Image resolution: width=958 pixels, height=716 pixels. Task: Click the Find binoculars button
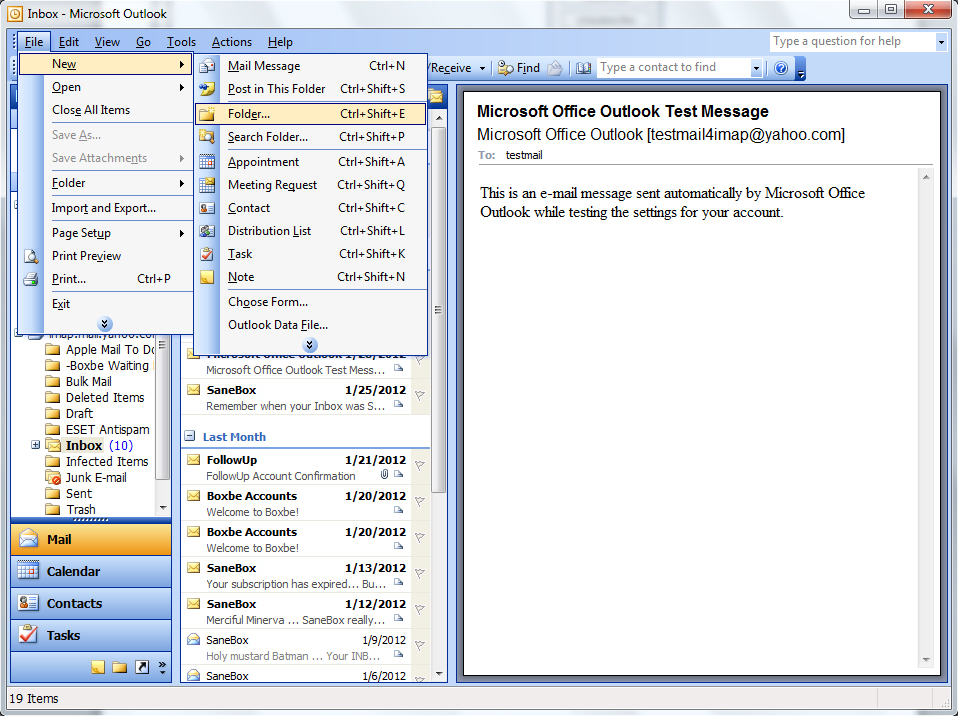[x=519, y=68]
